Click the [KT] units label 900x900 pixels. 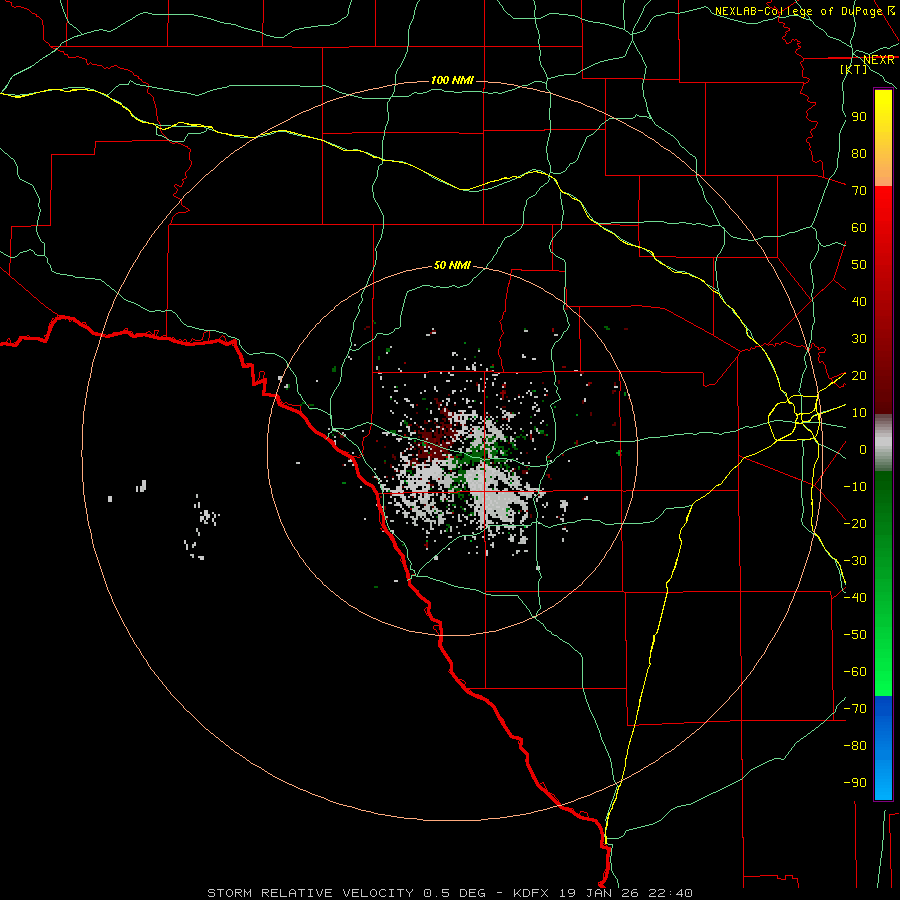[x=854, y=69]
